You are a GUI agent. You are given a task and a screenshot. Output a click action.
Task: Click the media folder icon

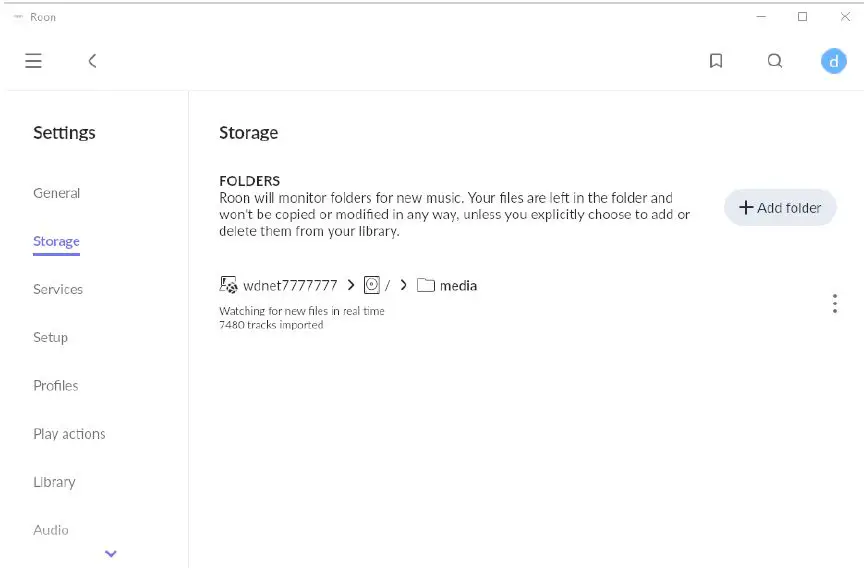pyautogui.click(x=426, y=285)
